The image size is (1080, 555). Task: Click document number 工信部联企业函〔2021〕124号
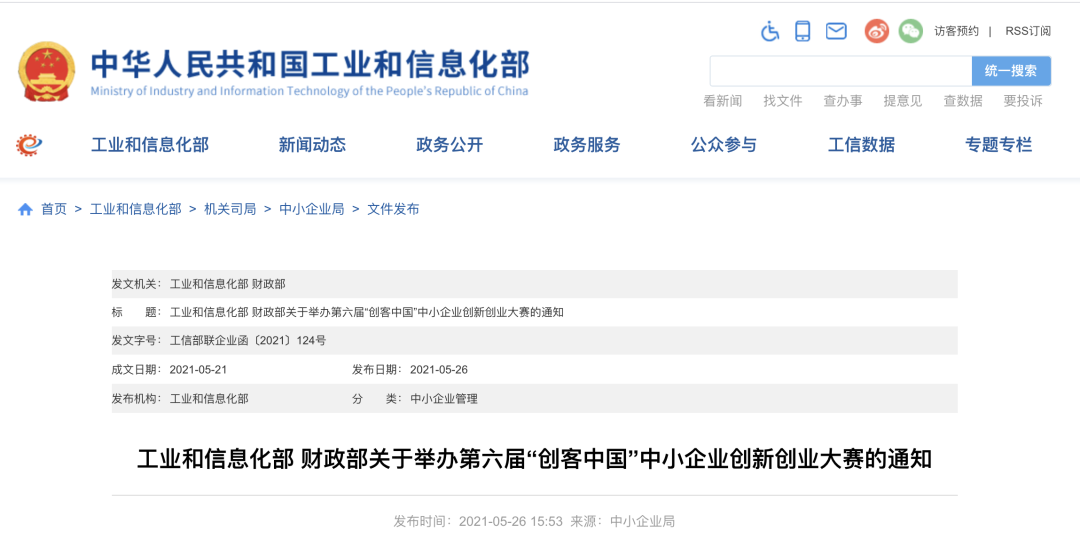(248, 340)
